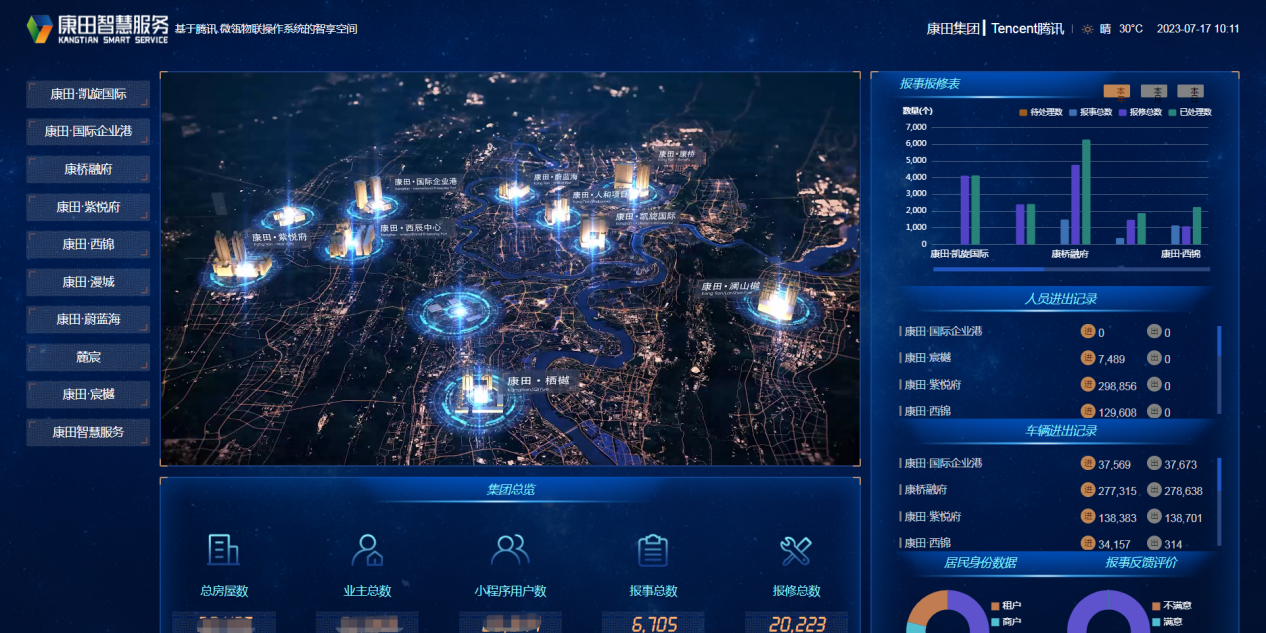1266x633 pixels.
Task: Click the 小程序用户数 users icon
Action: [510, 550]
